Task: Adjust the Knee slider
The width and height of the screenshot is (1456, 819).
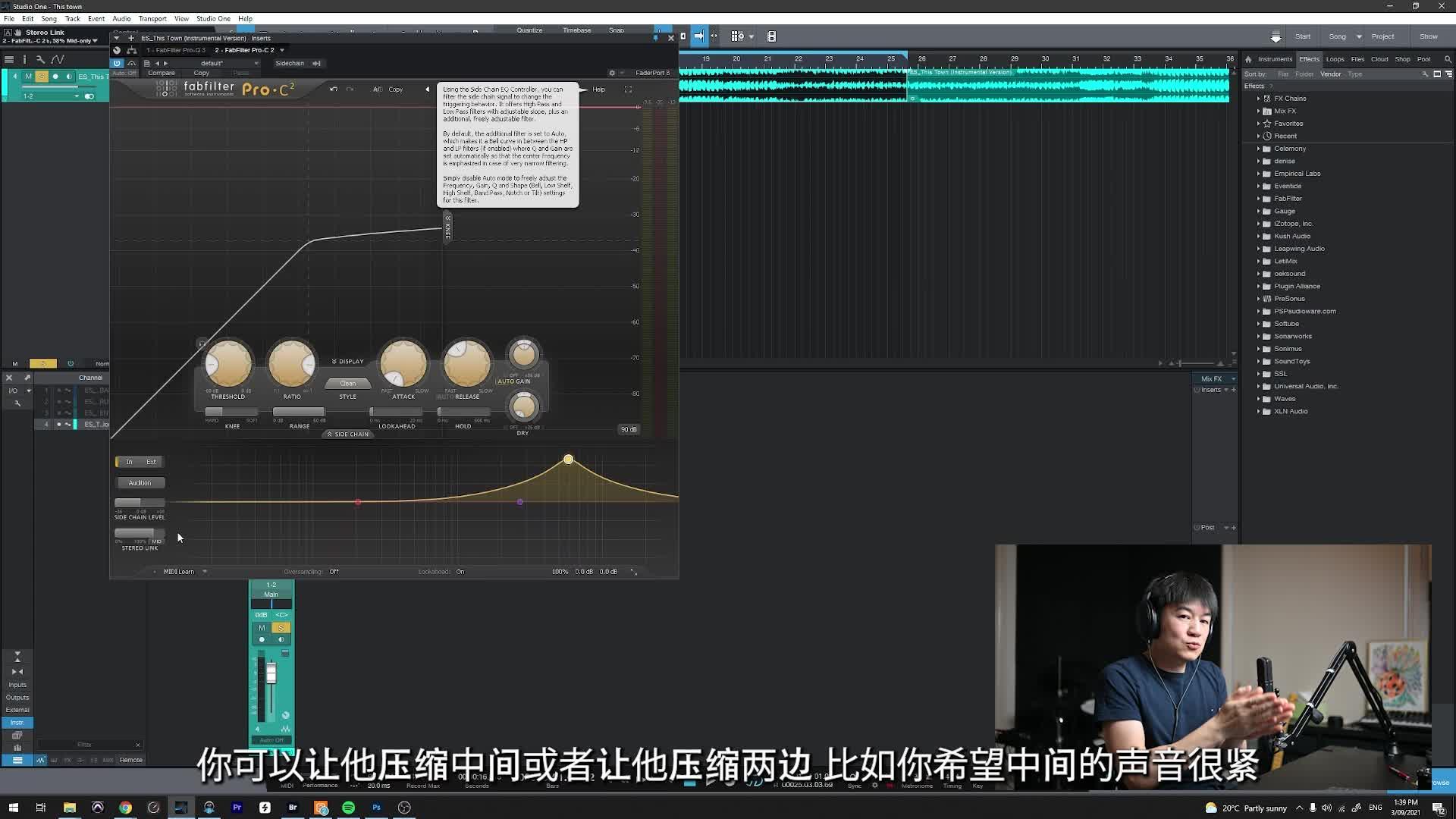Action: pos(231,412)
